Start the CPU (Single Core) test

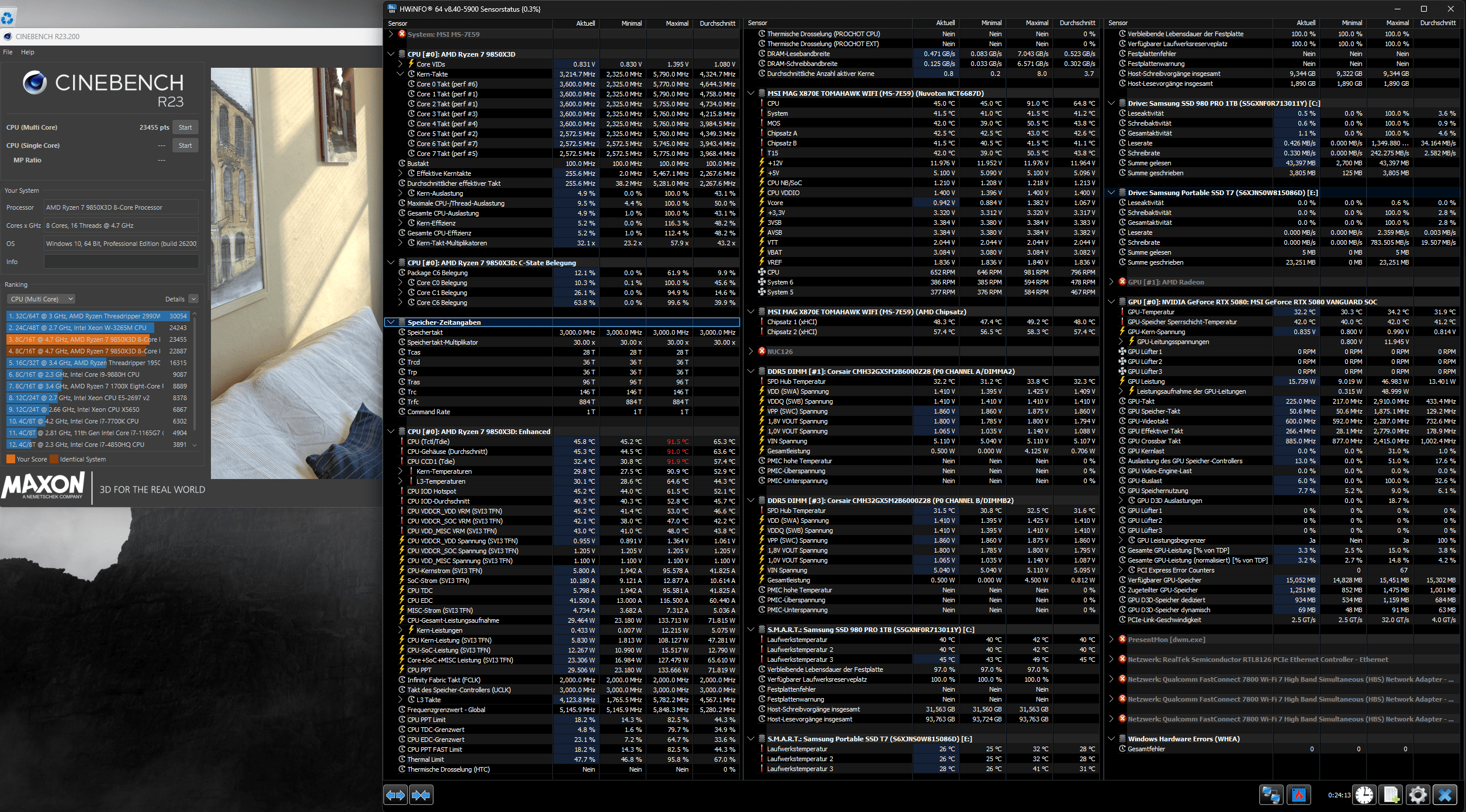pyautogui.click(x=185, y=145)
